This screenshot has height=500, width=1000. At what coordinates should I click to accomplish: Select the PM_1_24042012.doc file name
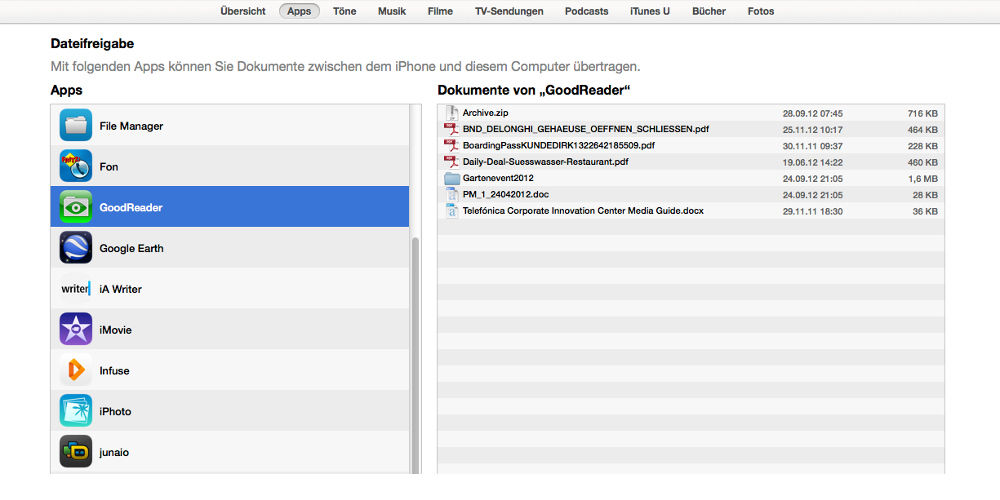pyautogui.click(x=505, y=195)
